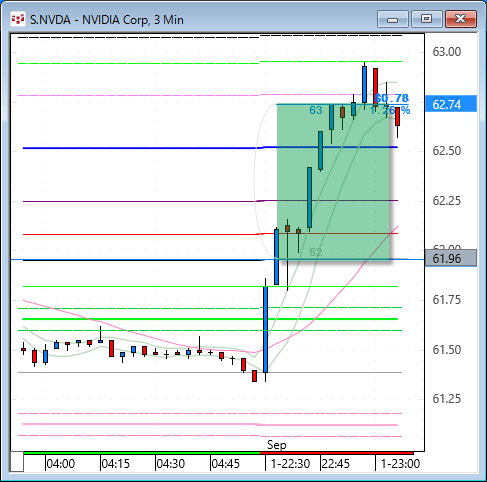Screen dimensions: 487x482
Task: Minimize the S.NVDA chart window
Action: (x=393, y=19)
